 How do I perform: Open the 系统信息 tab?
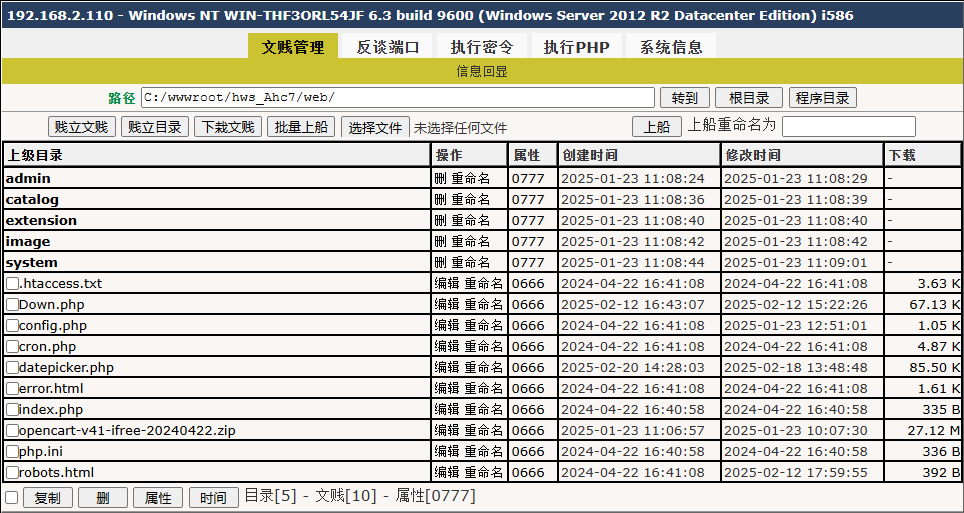tap(671, 47)
